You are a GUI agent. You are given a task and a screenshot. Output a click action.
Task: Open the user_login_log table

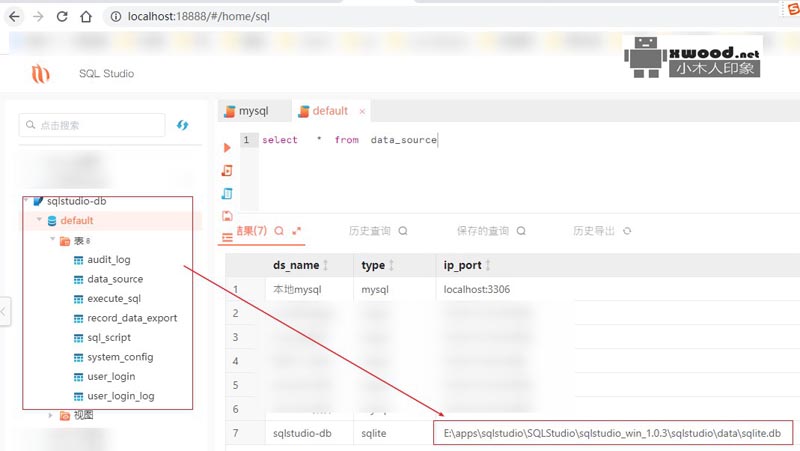(x=121, y=396)
